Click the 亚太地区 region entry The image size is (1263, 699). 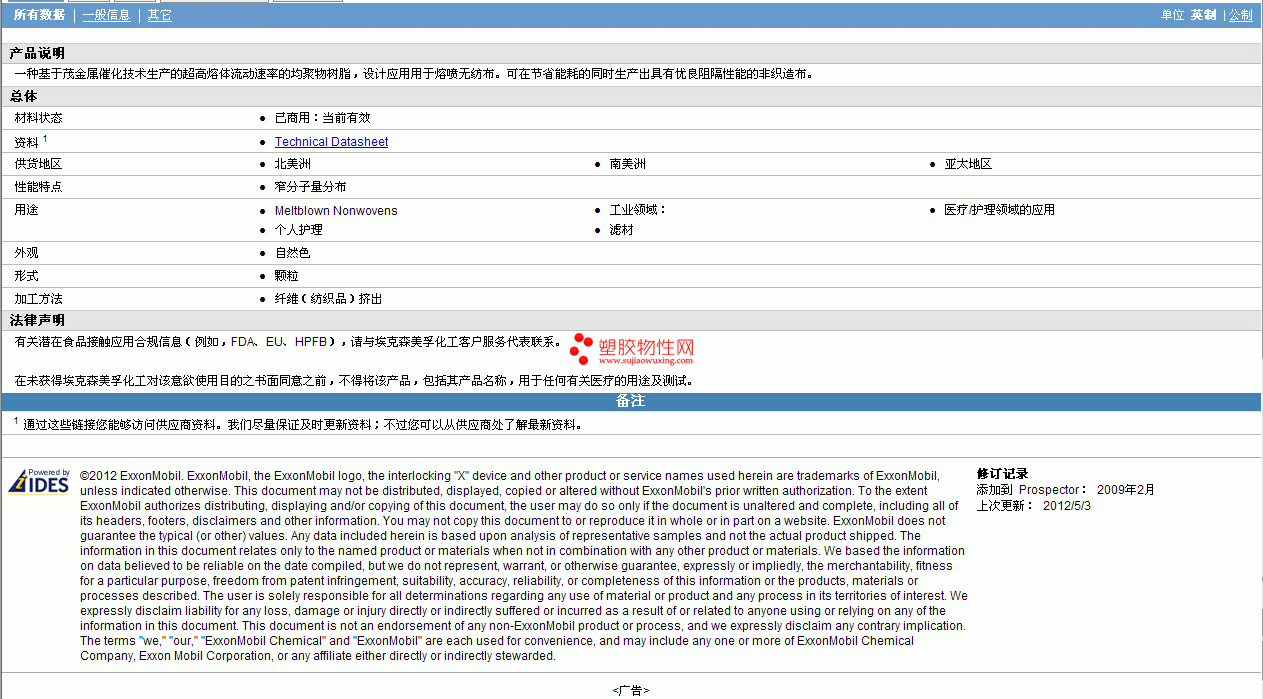[x=968, y=164]
